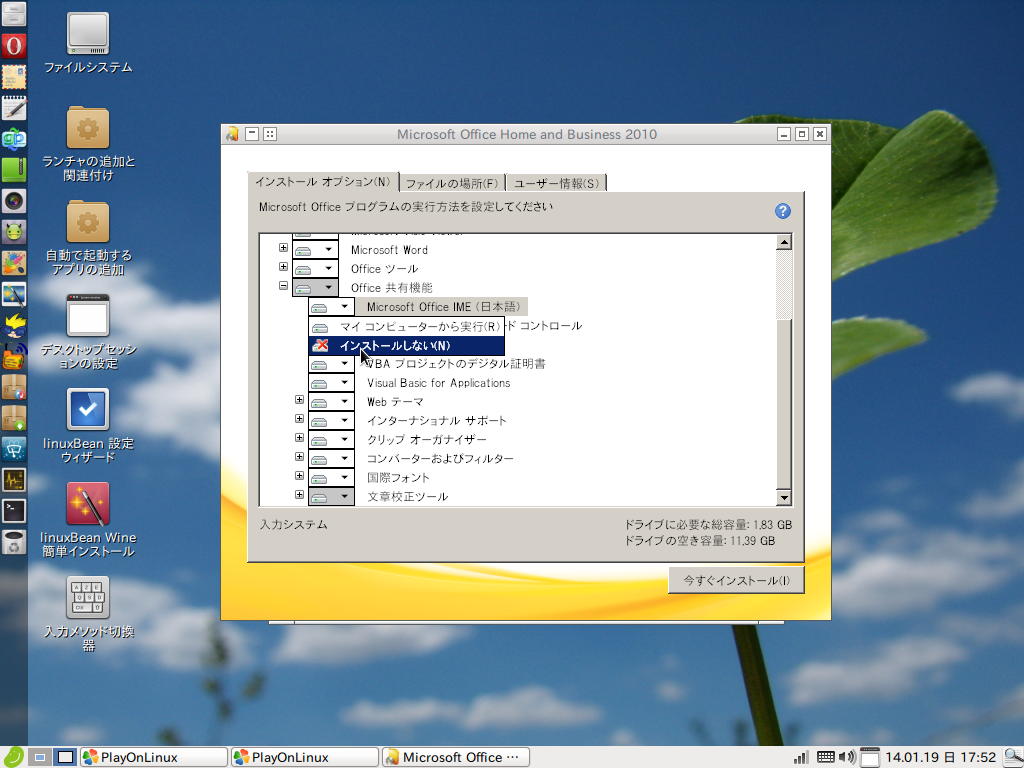Expand the Office ツール tree node
Viewport: 1024px width, 768px height.
tap(283, 266)
